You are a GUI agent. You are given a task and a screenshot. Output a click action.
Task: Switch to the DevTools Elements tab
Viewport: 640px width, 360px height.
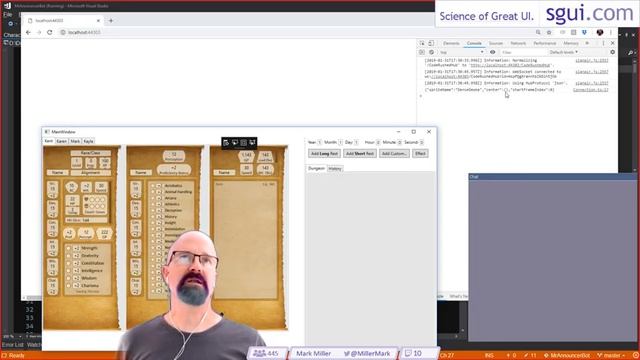[451, 43]
